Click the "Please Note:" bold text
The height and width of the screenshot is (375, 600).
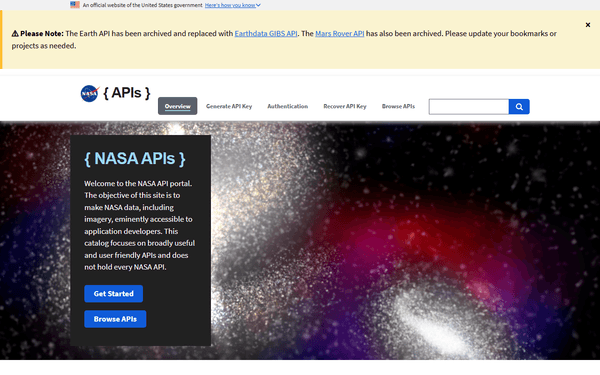(42, 34)
